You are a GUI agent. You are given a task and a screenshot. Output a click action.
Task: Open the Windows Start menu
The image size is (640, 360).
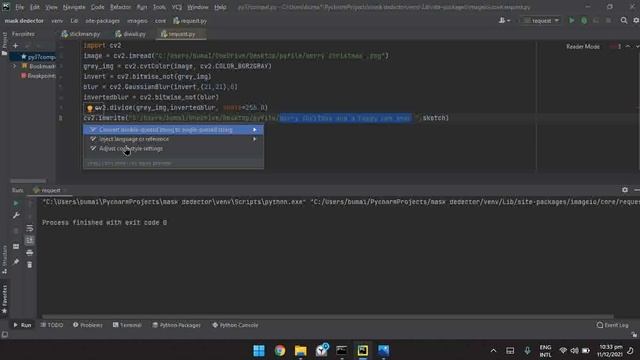tap(259, 351)
